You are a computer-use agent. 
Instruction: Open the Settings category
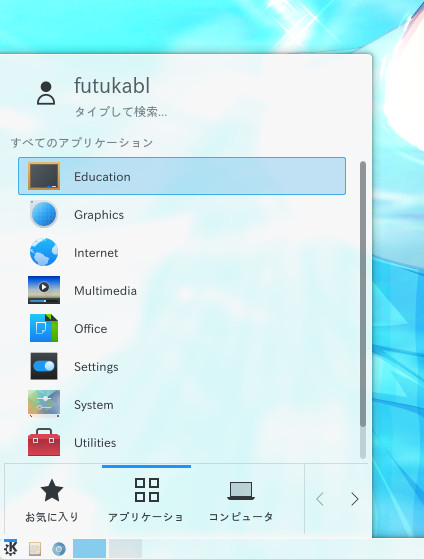pos(182,366)
